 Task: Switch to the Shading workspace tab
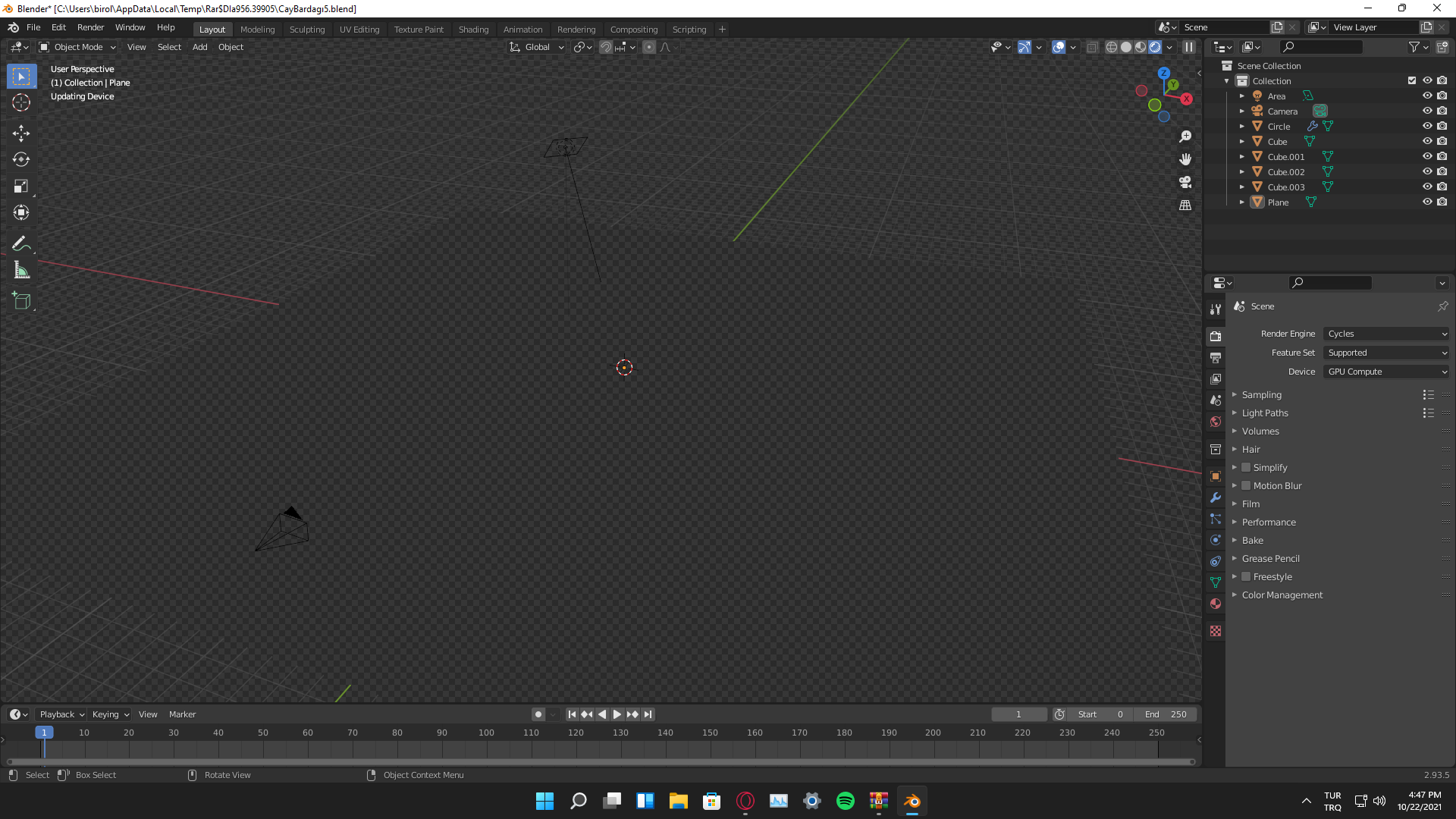coord(473,29)
